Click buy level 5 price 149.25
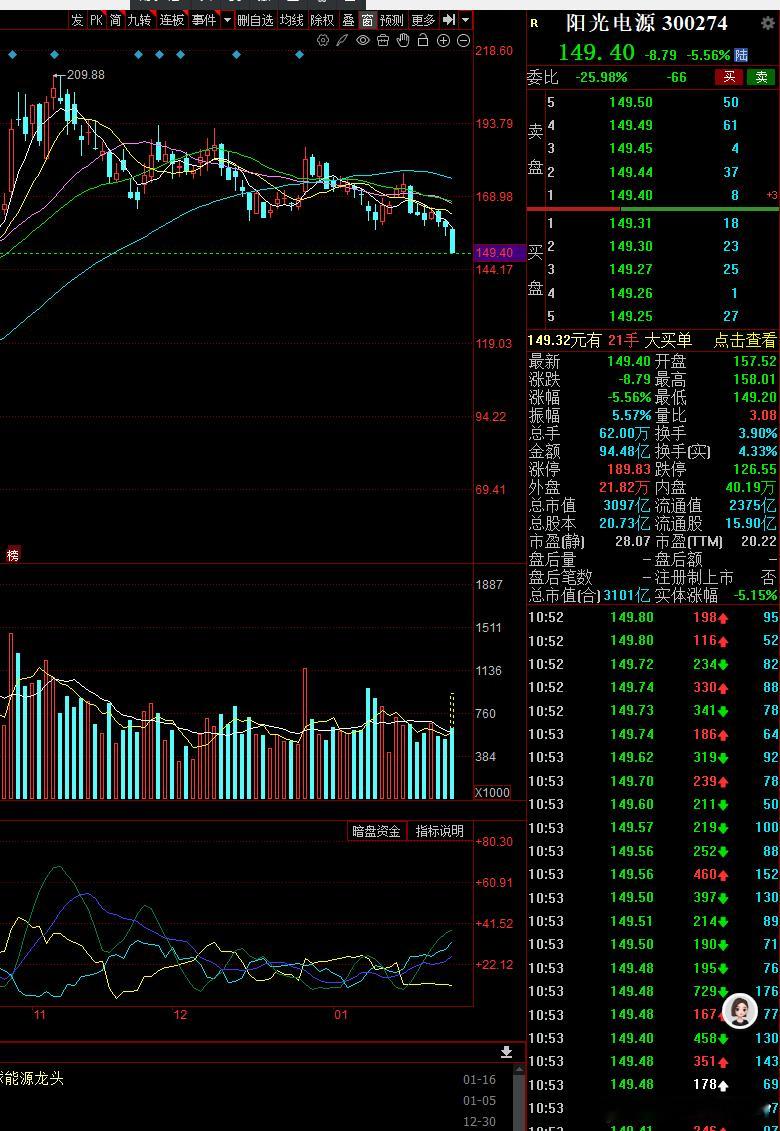 tap(631, 316)
